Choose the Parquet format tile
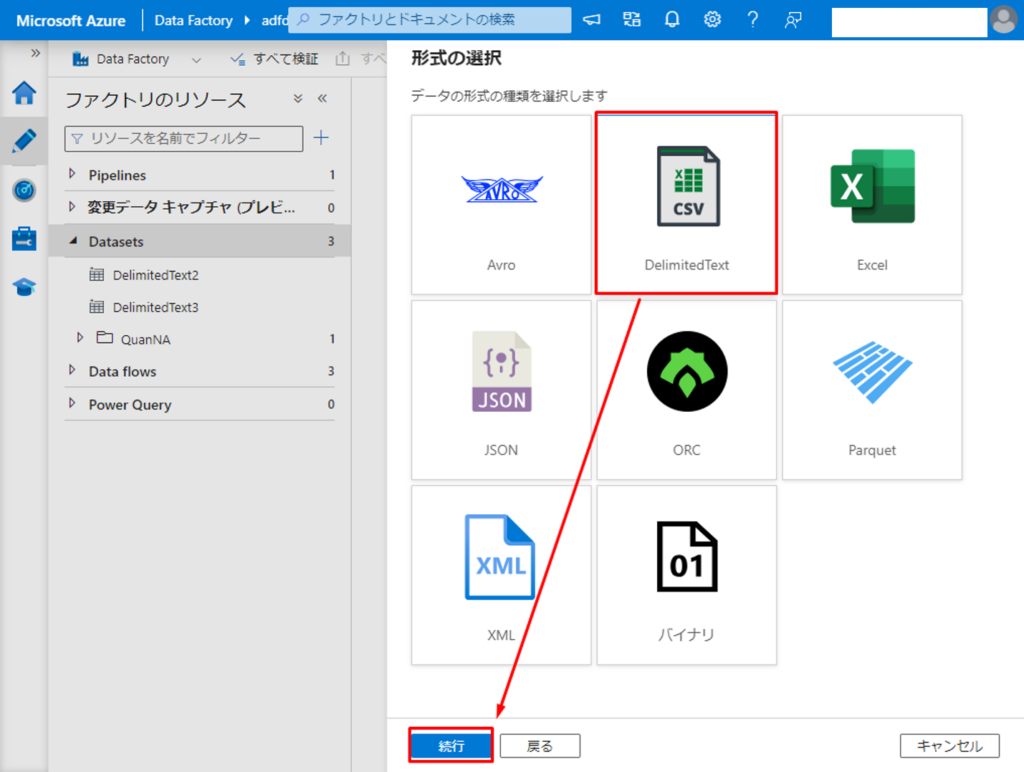This screenshot has width=1024, height=772. tap(872, 390)
